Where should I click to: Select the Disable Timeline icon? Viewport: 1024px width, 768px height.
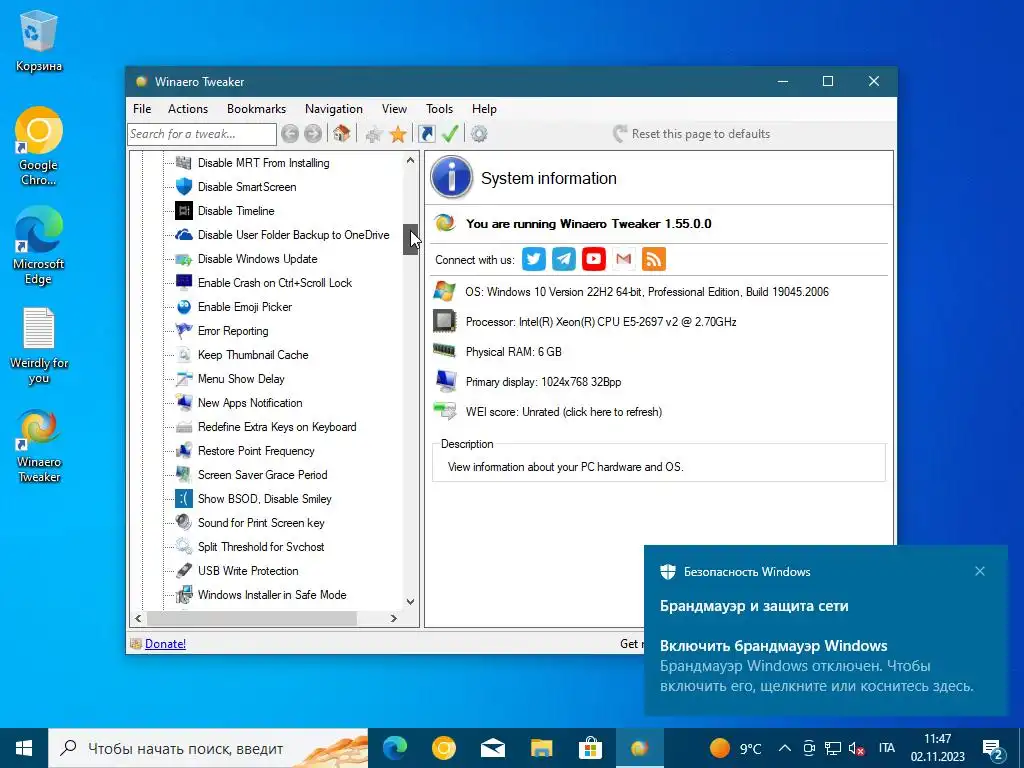click(184, 211)
